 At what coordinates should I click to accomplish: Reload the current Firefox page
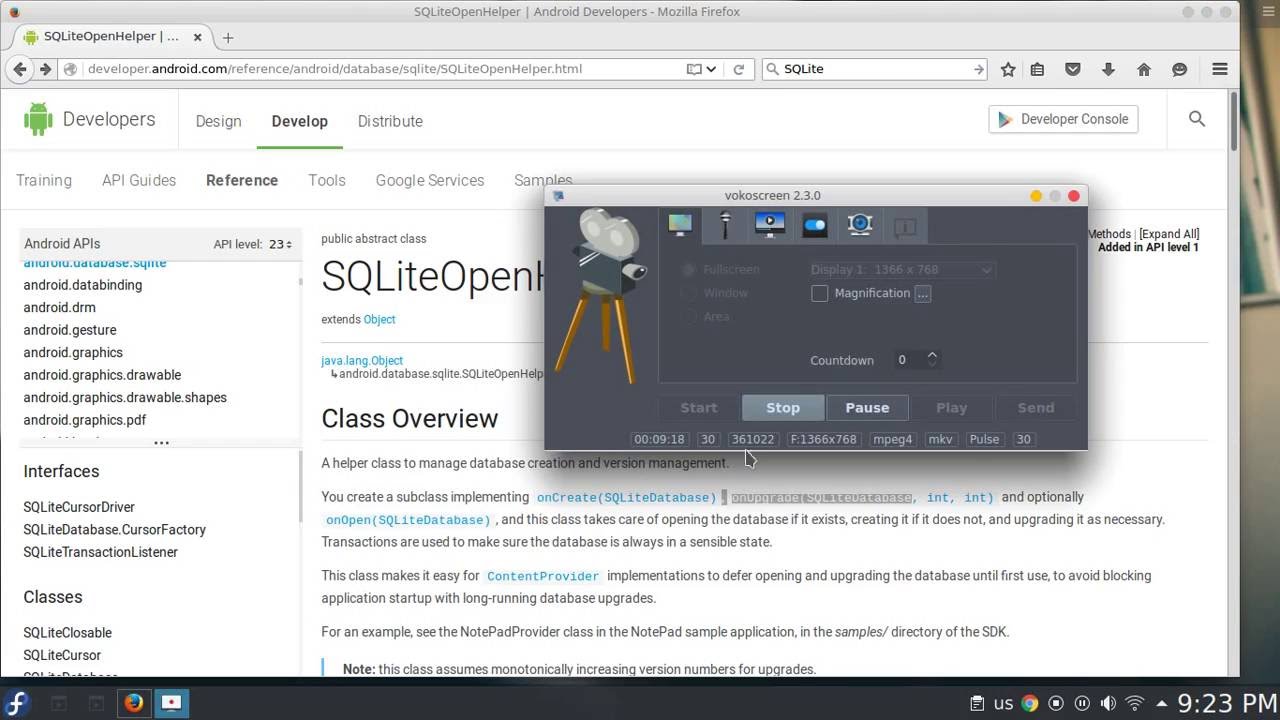tap(739, 69)
